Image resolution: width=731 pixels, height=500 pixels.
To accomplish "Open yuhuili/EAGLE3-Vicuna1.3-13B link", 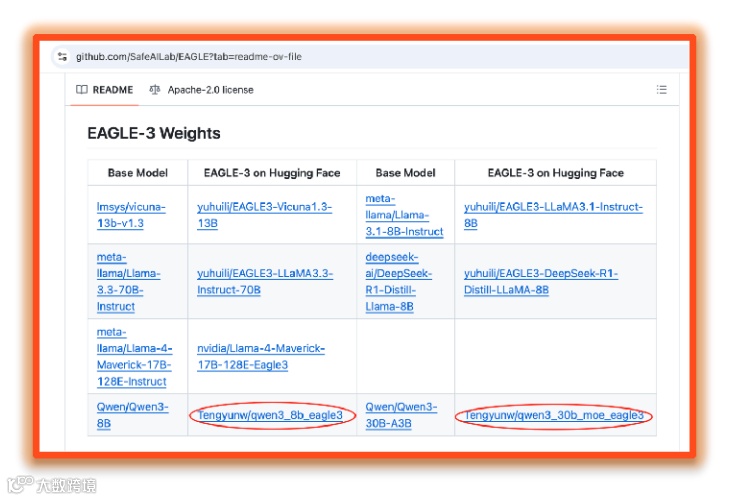I will click(264, 215).
